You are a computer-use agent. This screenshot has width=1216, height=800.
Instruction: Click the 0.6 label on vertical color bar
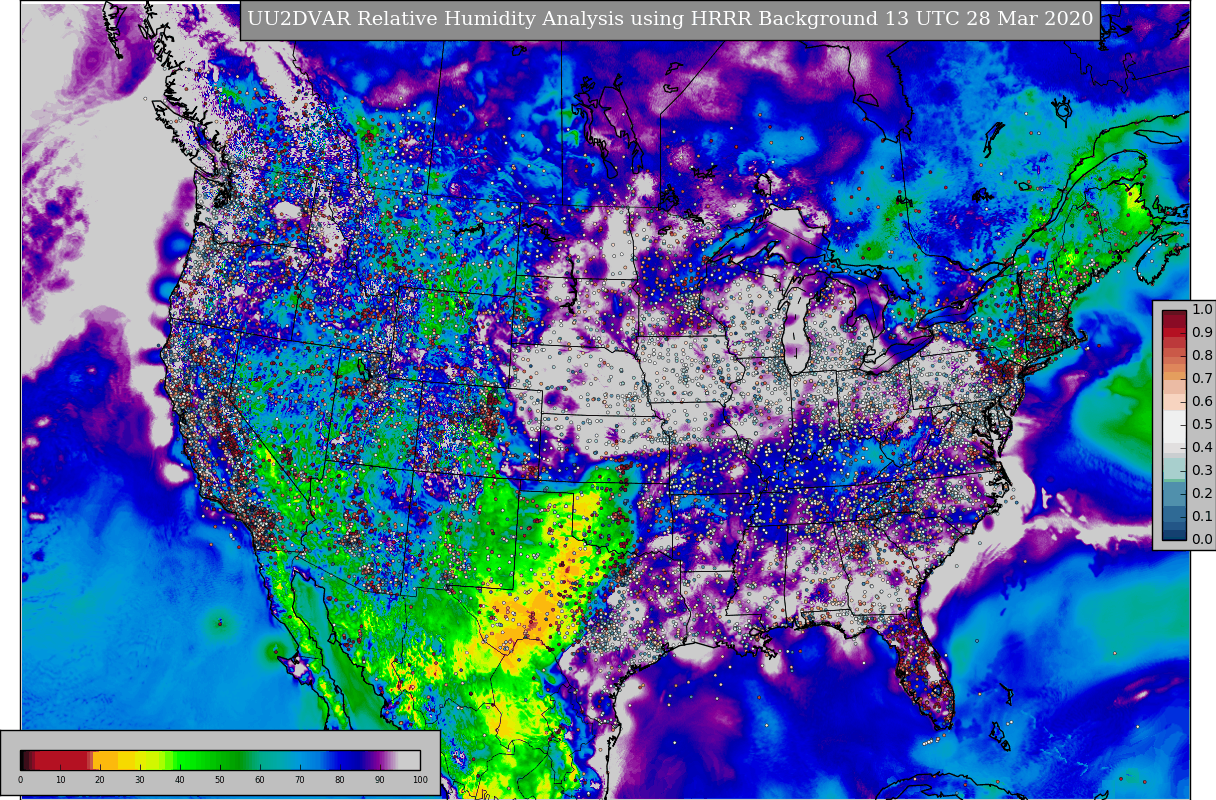coord(1201,401)
